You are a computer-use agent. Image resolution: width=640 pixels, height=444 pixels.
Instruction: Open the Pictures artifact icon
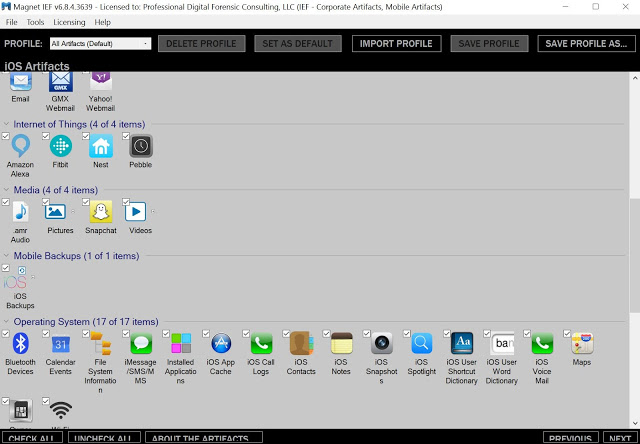56,211
